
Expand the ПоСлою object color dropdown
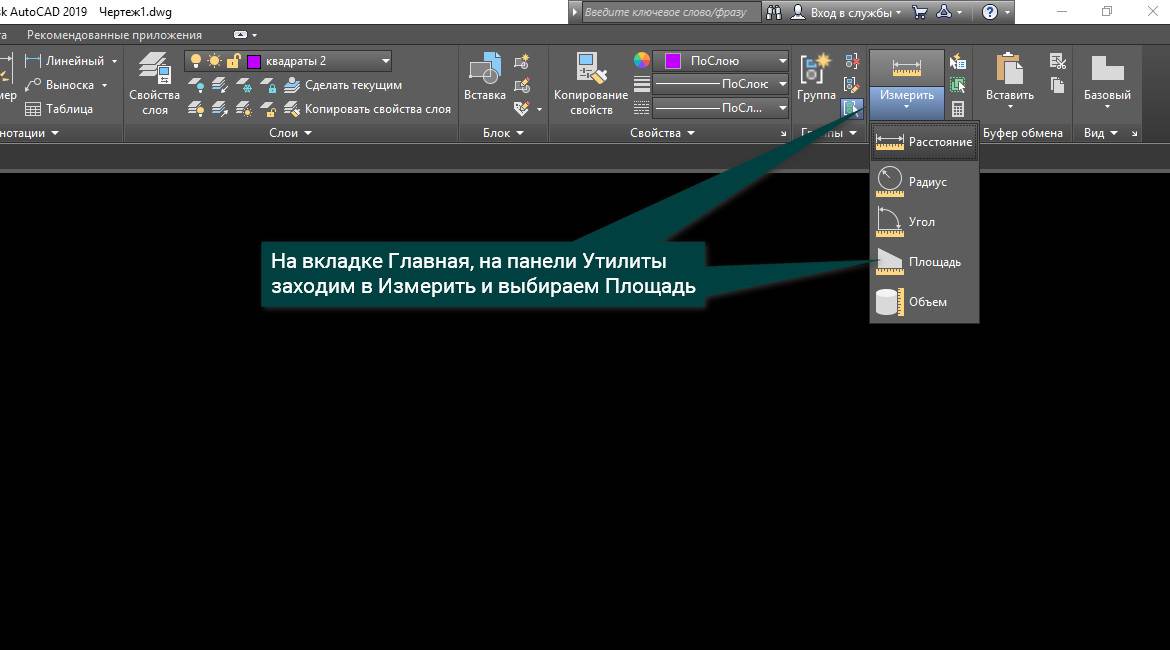(781, 61)
